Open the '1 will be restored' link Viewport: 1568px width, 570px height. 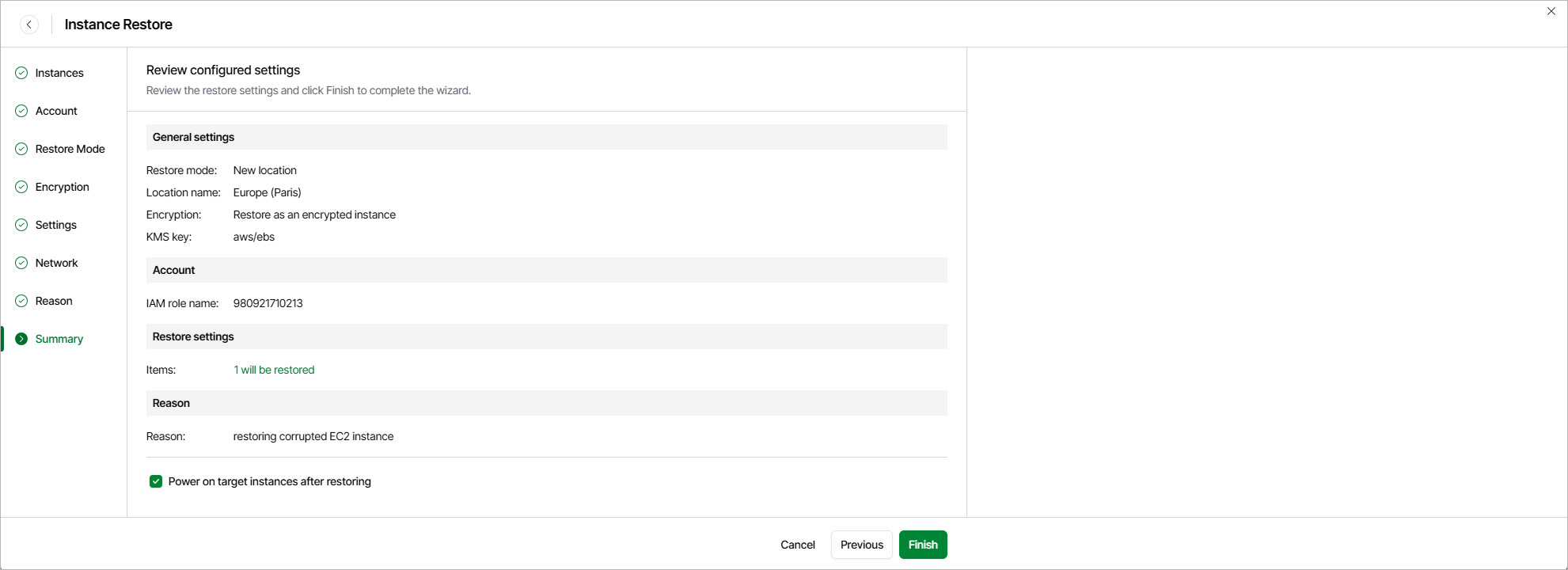pos(274,370)
